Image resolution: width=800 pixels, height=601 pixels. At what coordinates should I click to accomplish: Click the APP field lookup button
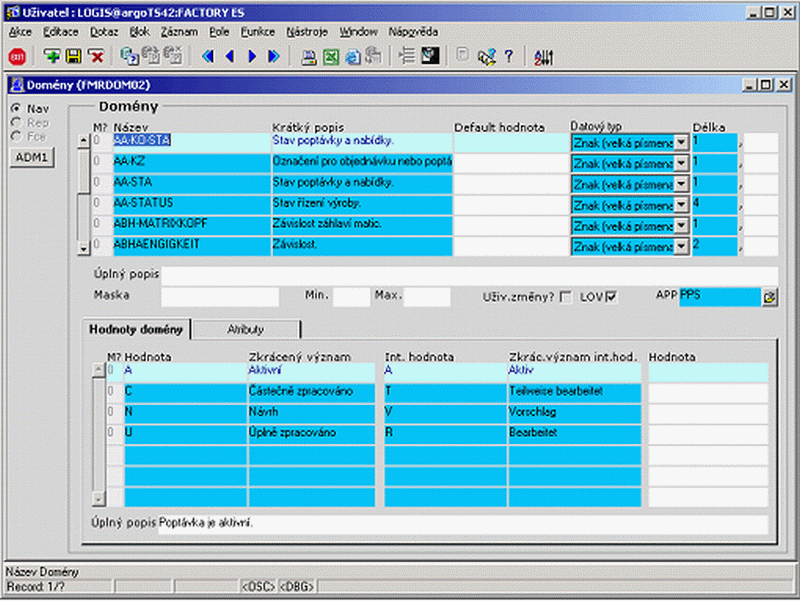769,297
